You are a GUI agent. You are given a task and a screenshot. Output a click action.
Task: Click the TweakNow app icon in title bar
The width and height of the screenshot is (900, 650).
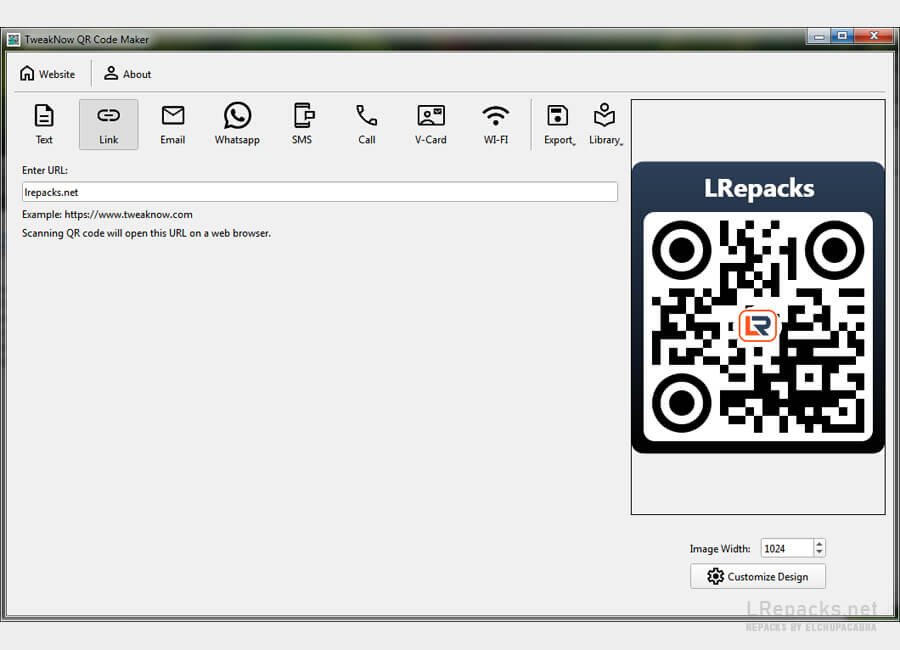tap(14, 40)
